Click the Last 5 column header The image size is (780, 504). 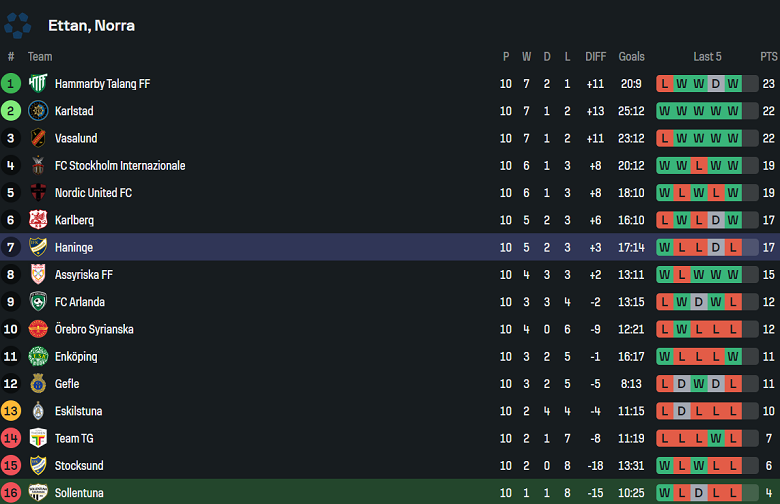[x=707, y=57]
